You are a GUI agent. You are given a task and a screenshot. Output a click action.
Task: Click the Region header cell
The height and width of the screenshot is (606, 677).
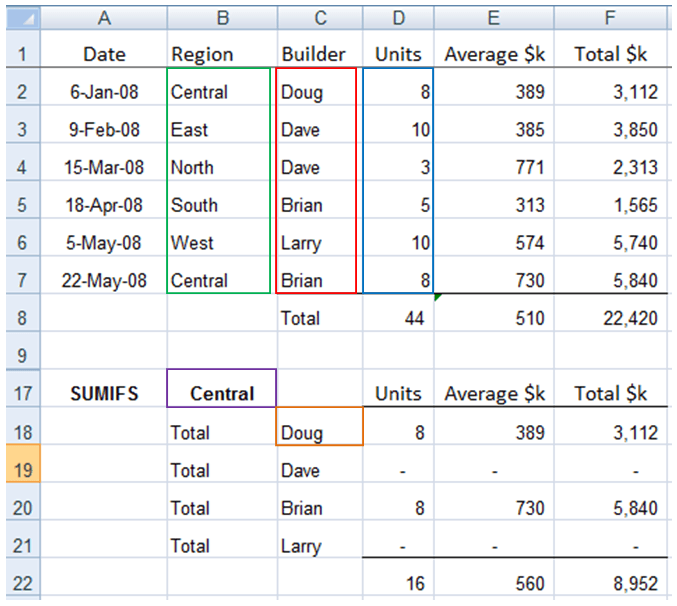(x=222, y=48)
